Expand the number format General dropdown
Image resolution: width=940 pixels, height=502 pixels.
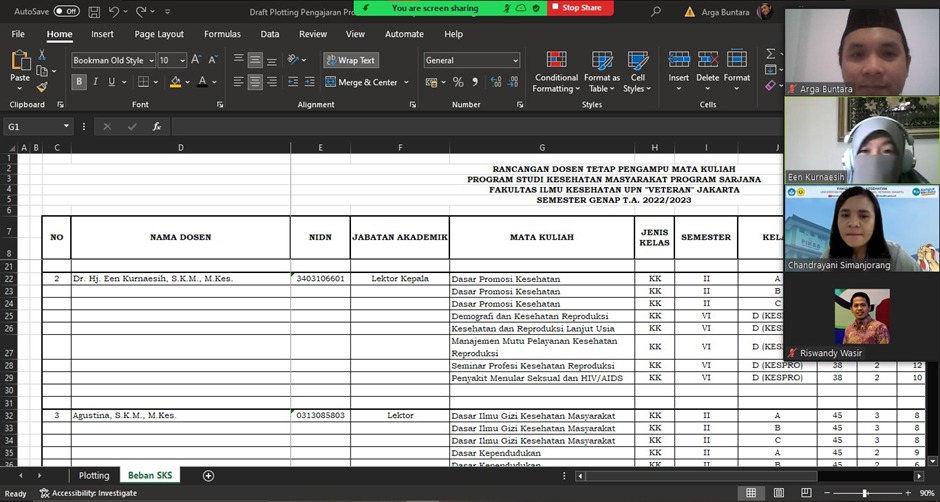pyautogui.click(x=515, y=60)
